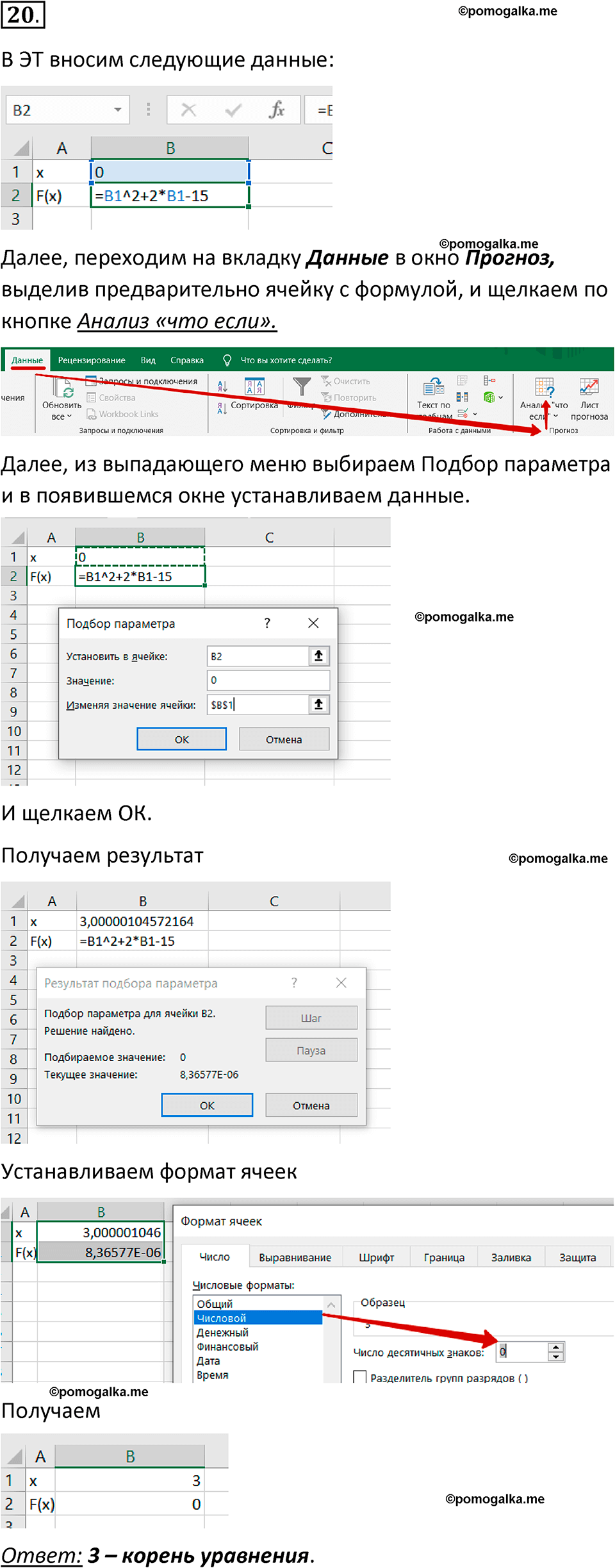Close the Подбор параметра dialog
The height and width of the screenshot is (1568, 615).
pyautogui.click(x=313, y=623)
